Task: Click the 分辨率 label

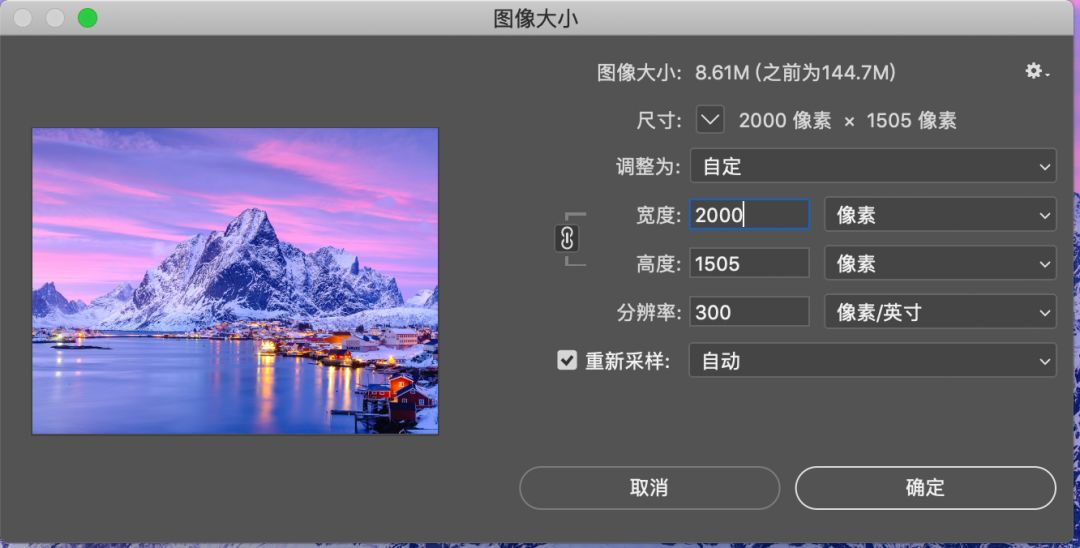Action: coord(649,313)
